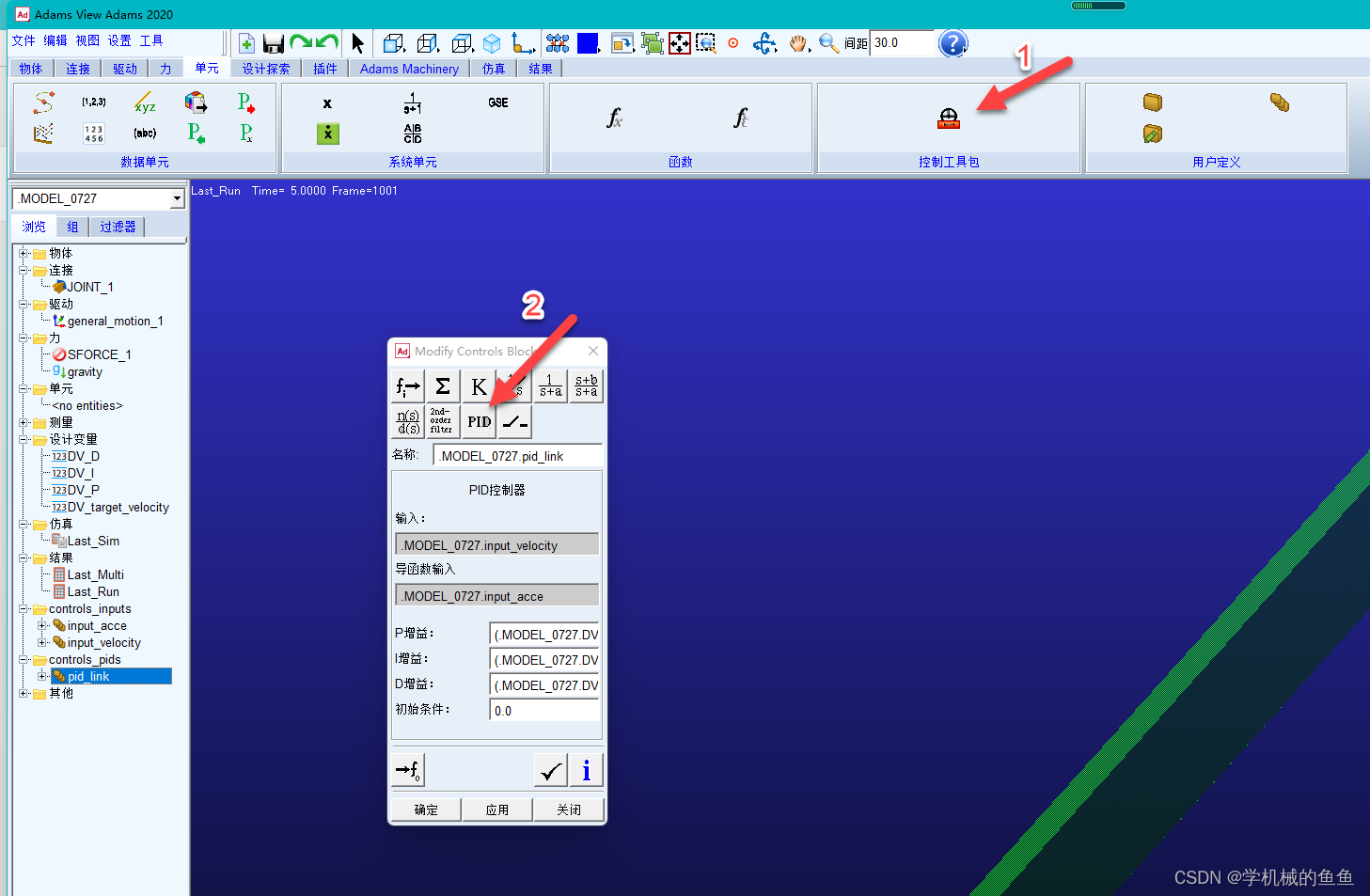Click the blue info button in dialog
Image resolution: width=1370 pixels, height=896 pixels.
coord(586,771)
